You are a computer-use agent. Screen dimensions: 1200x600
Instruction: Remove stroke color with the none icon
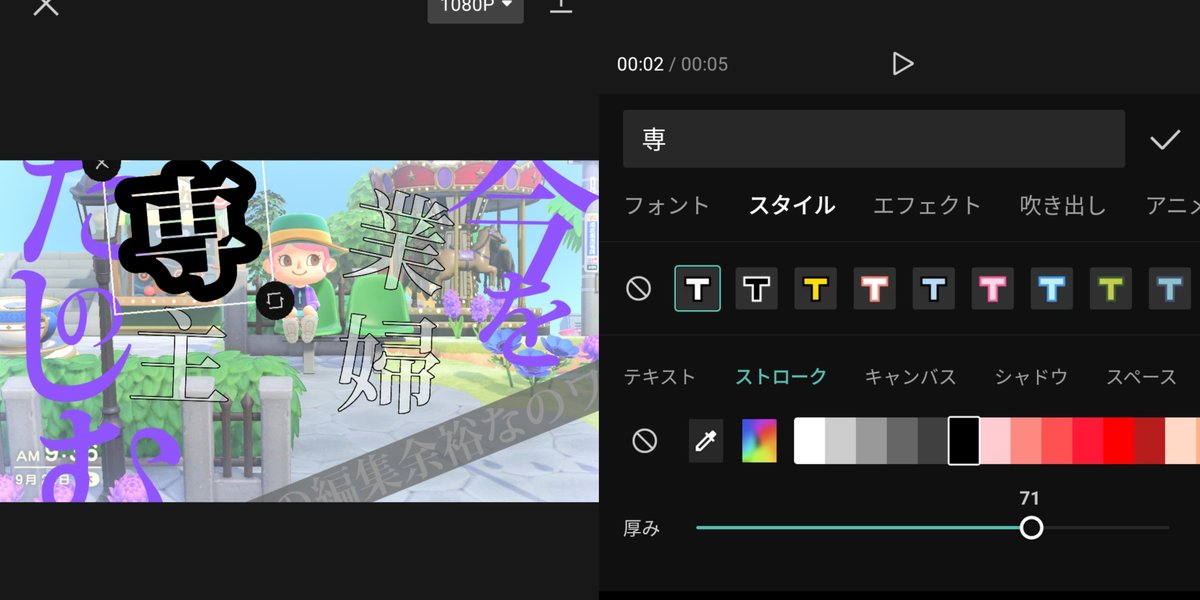[x=645, y=441]
